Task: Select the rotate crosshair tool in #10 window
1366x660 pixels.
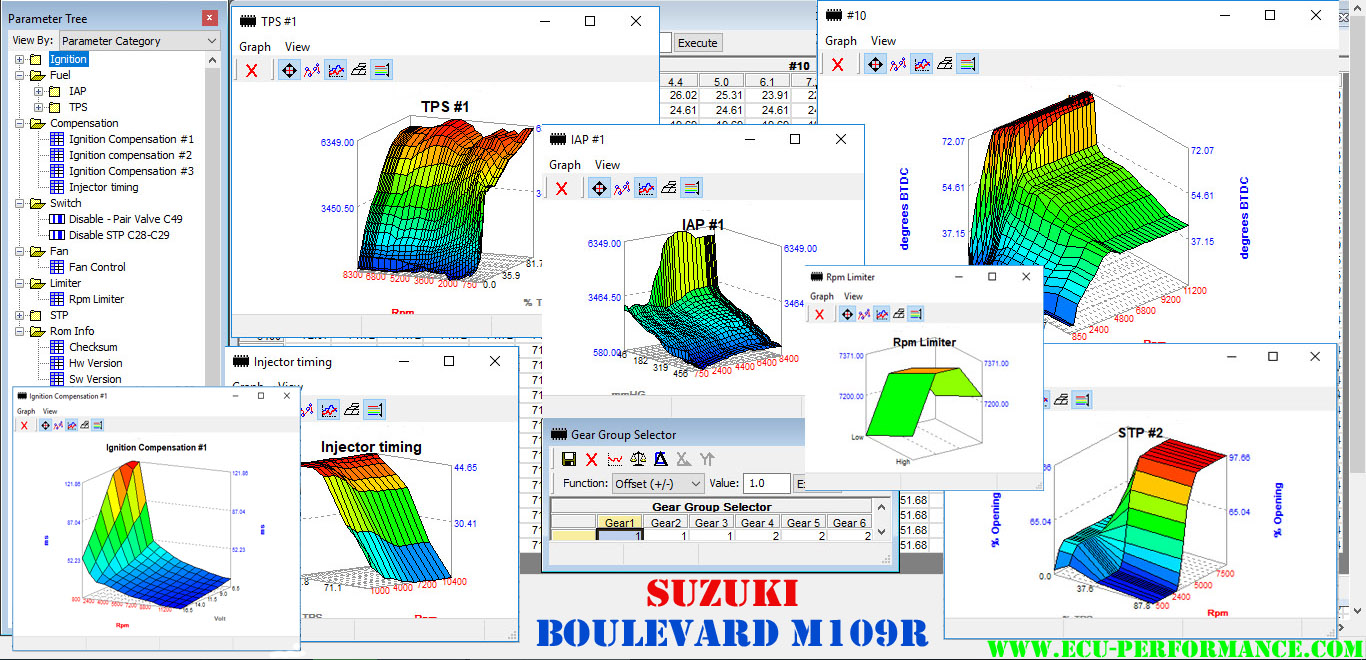Action: point(874,64)
